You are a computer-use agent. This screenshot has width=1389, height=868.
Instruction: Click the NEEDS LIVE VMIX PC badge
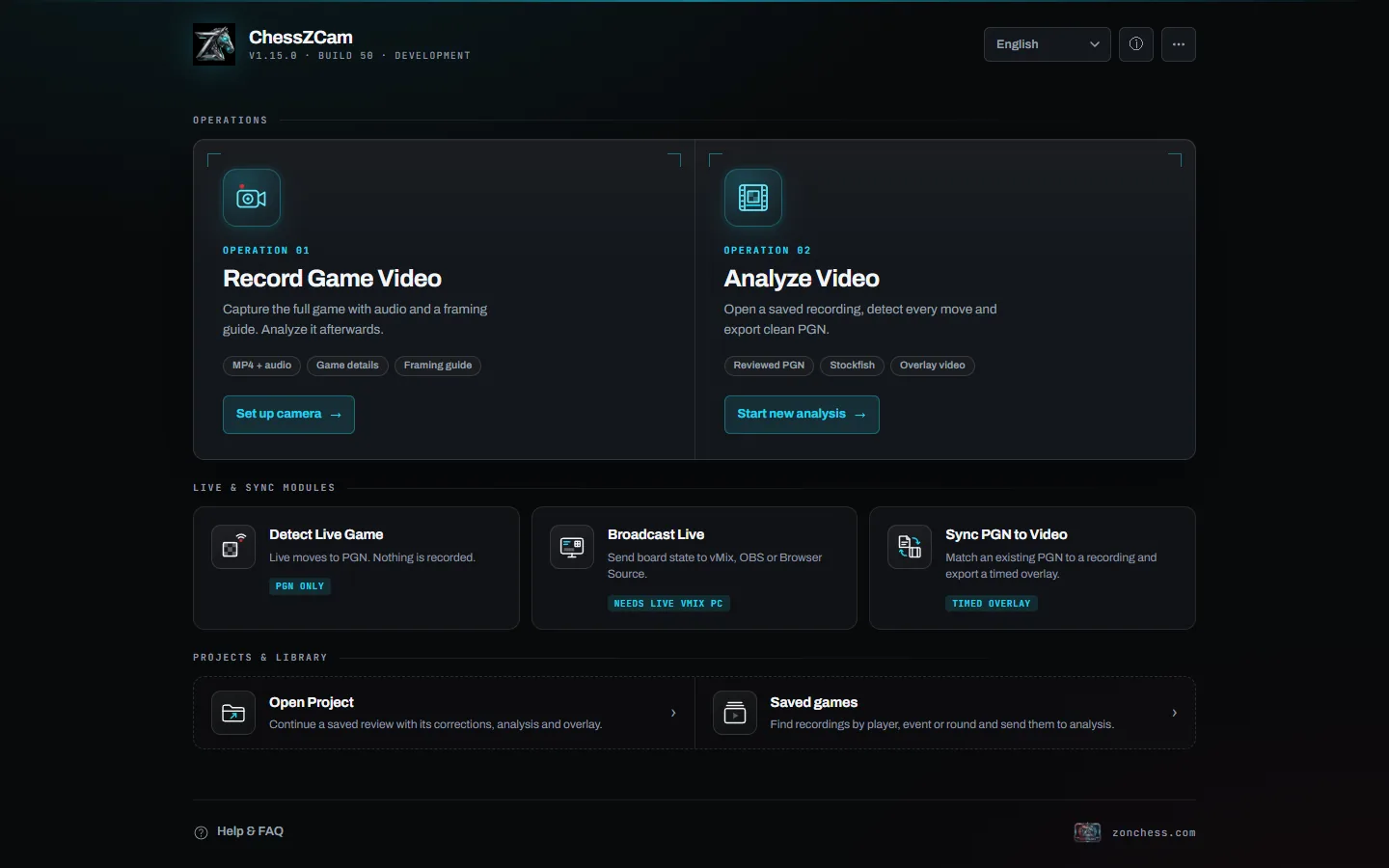(x=668, y=604)
